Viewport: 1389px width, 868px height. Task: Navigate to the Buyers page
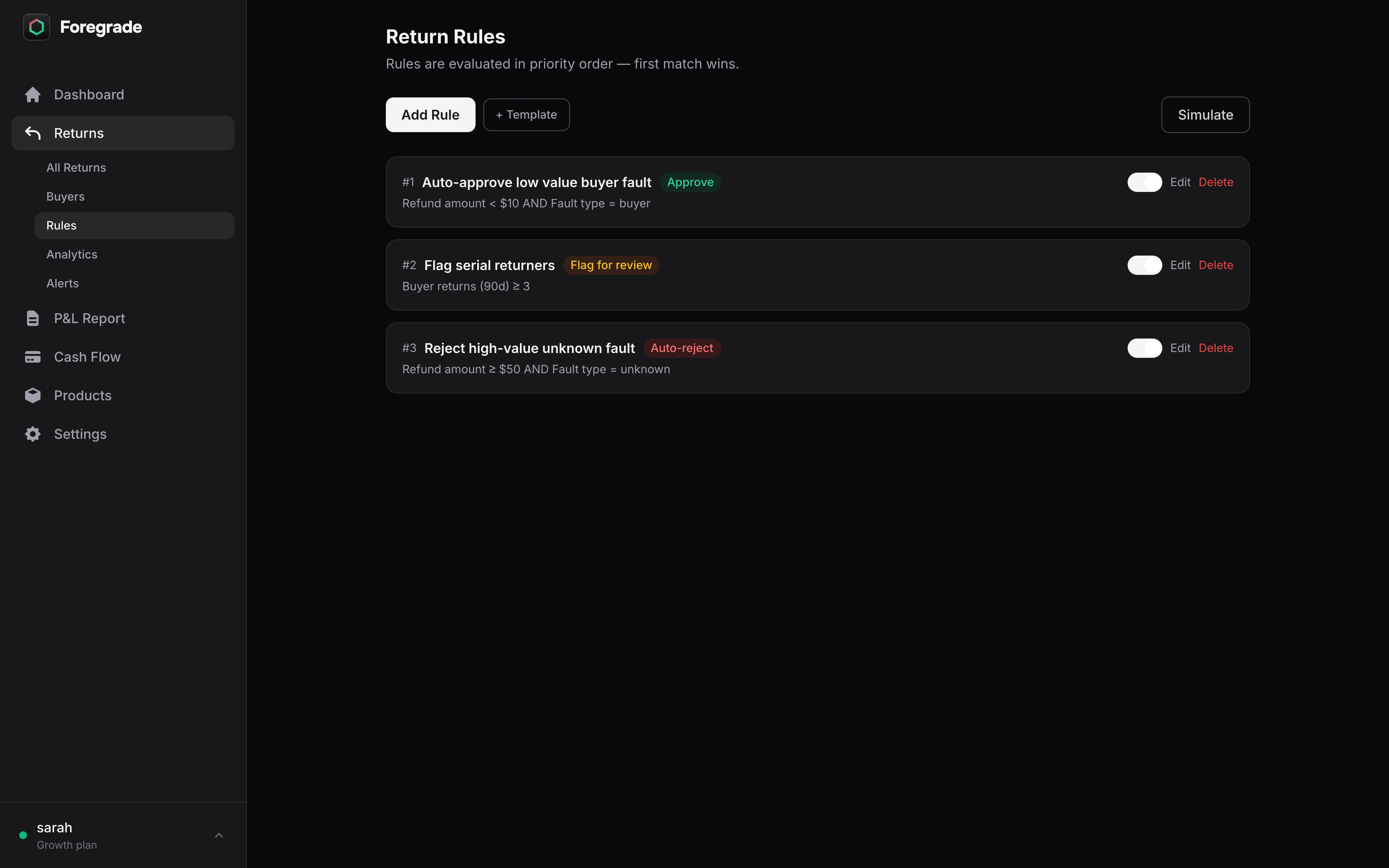coord(65,196)
